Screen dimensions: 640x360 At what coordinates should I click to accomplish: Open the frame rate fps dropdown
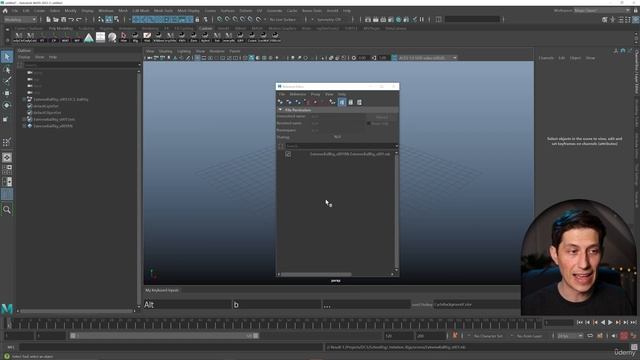click(x=570, y=336)
